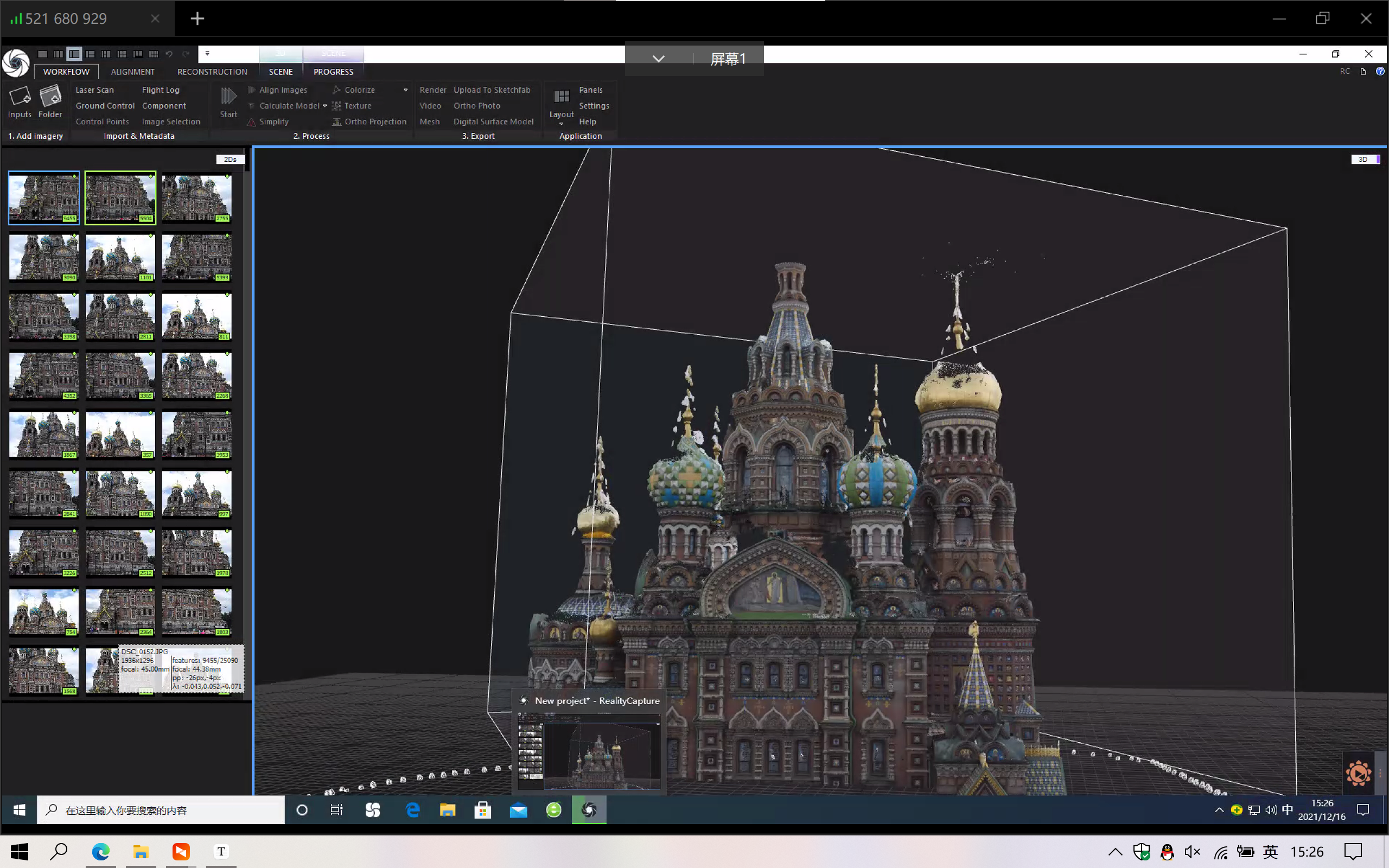
Task: Click Cortana circle in remote taskbar
Action: click(302, 809)
